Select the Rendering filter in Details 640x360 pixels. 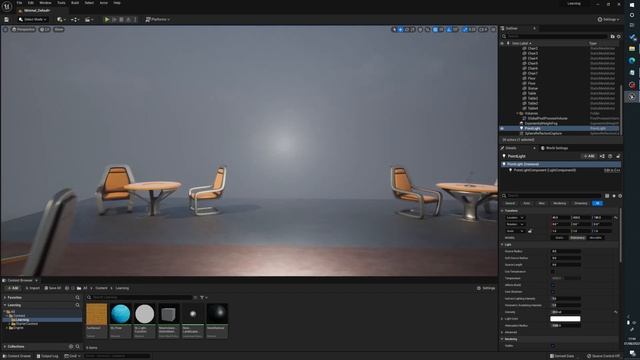point(560,203)
